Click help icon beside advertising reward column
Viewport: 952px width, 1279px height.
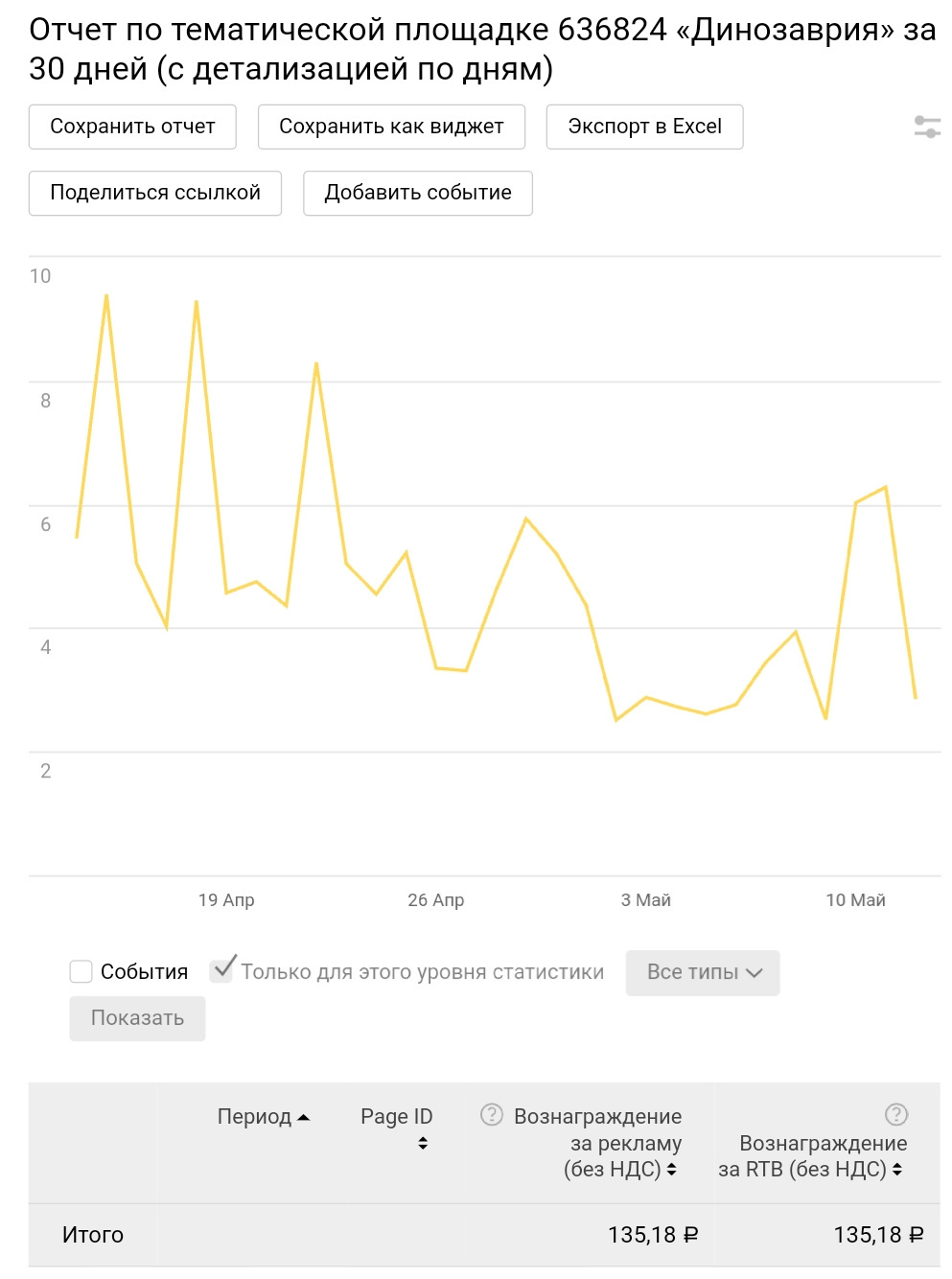point(492,1114)
